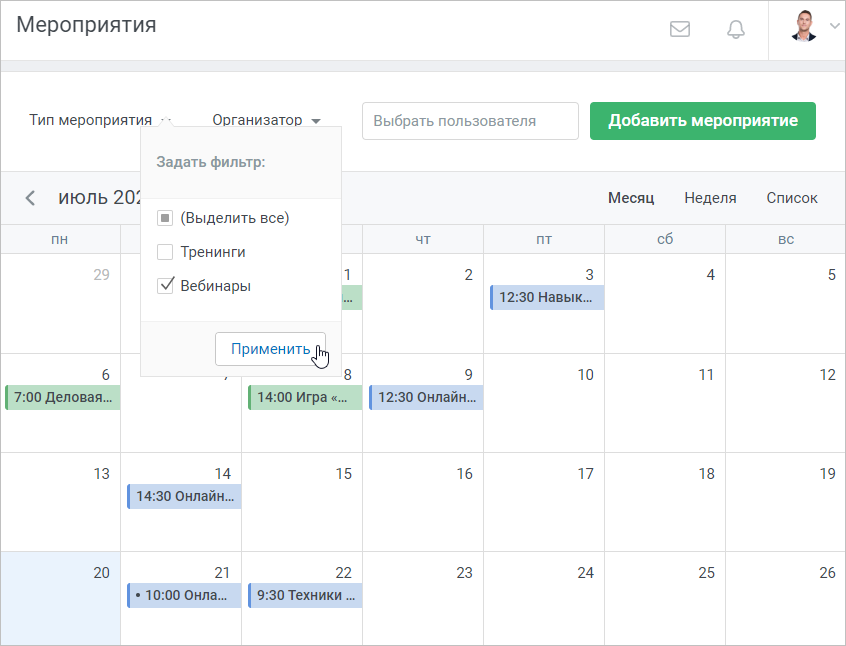
Task: Select the highlighted day 20
Action: (60, 599)
